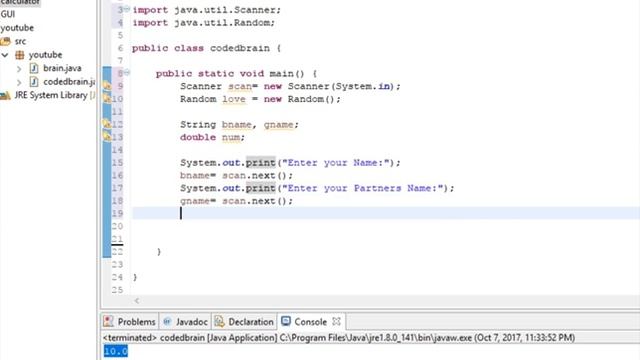Collapse the imports fold on line 3
The image size is (640, 360).
pos(127,9)
